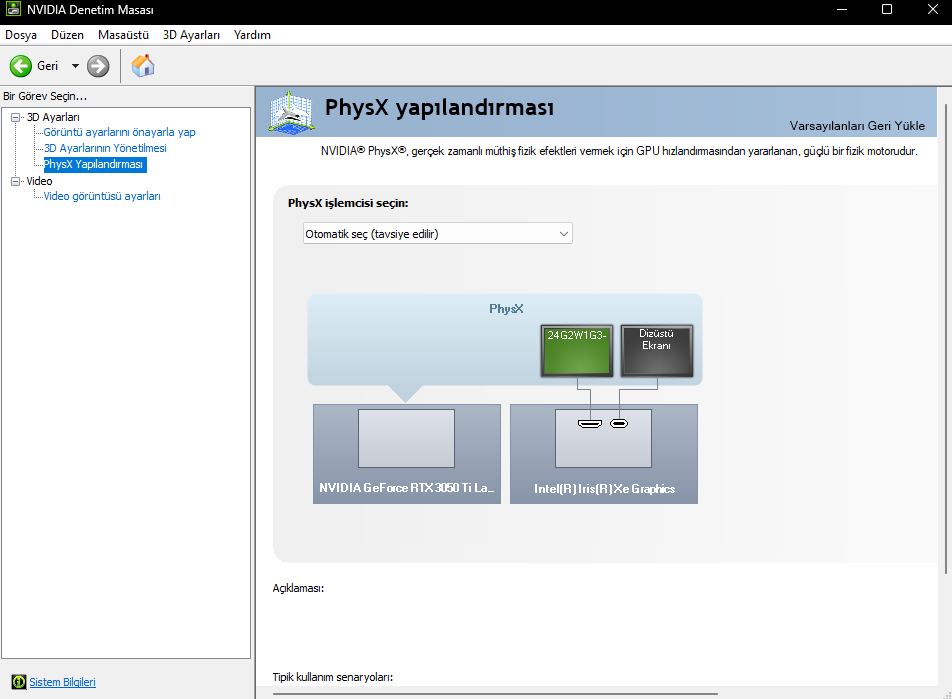The width and height of the screenshot is (952, 699).
Task: Click the NVIDIA GeForce RTX 3050 Ti card
Action: [x=407, y=454]
